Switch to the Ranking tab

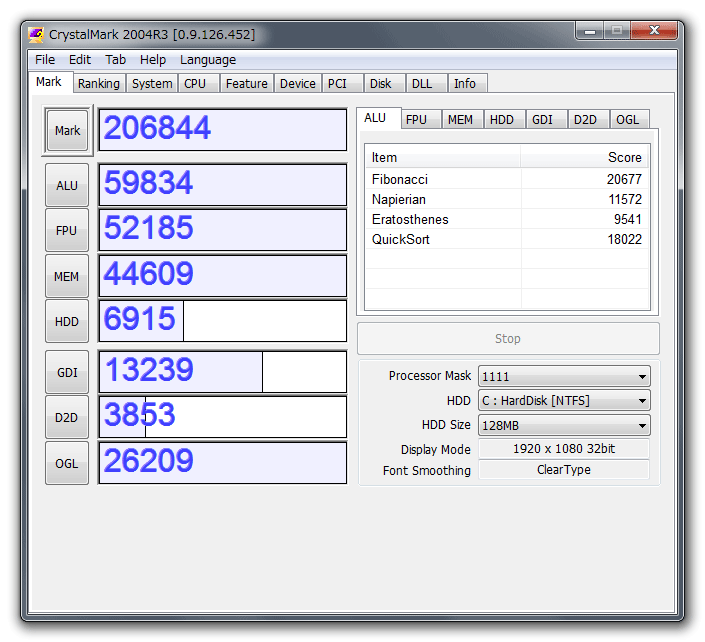[99, 84]
